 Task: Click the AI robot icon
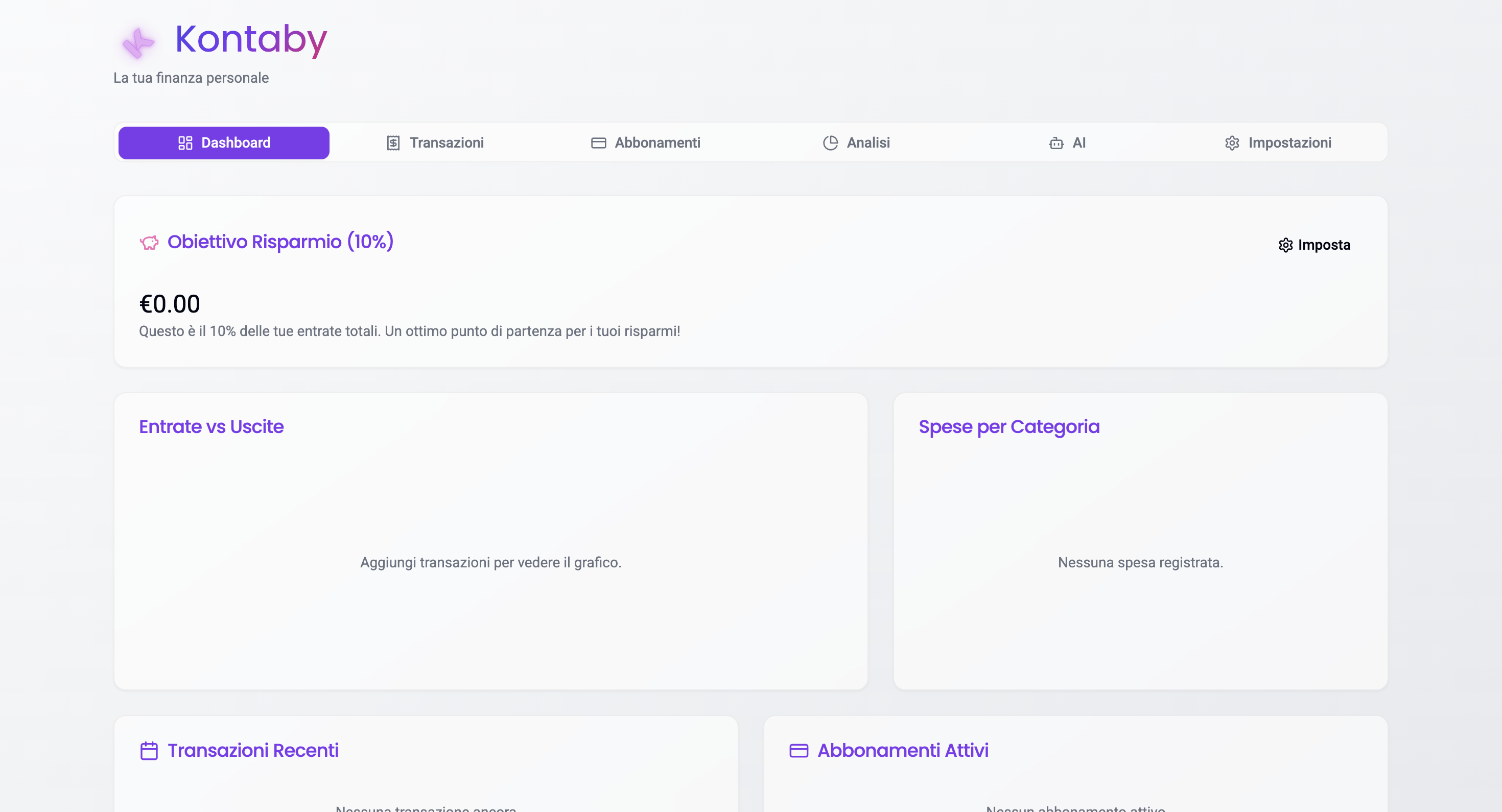pos(1056,143)
